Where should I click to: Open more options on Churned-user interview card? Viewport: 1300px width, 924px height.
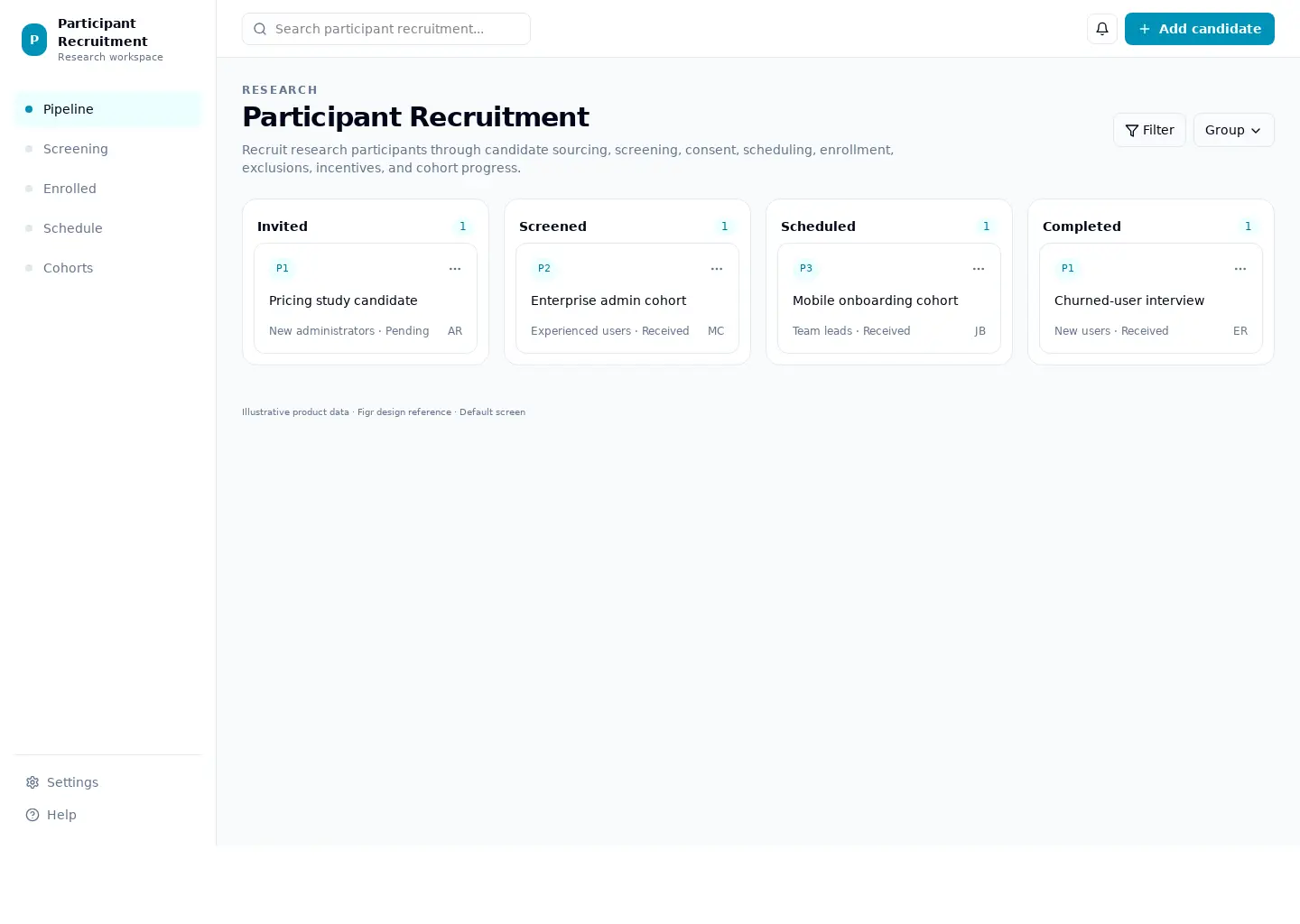[x=1240, y=269]
